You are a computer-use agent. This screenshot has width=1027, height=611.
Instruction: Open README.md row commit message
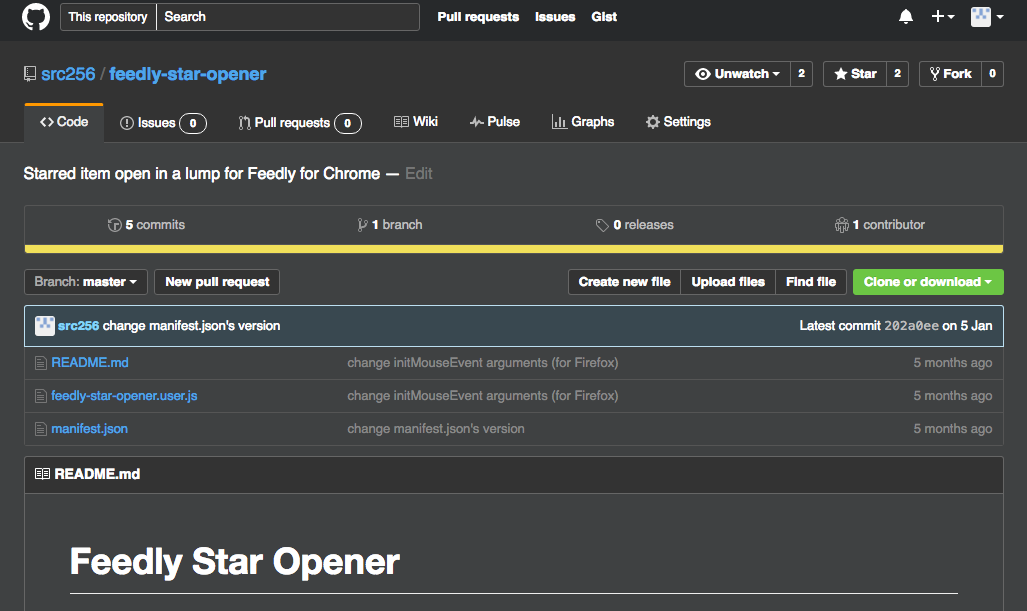[x=483, y=363]
